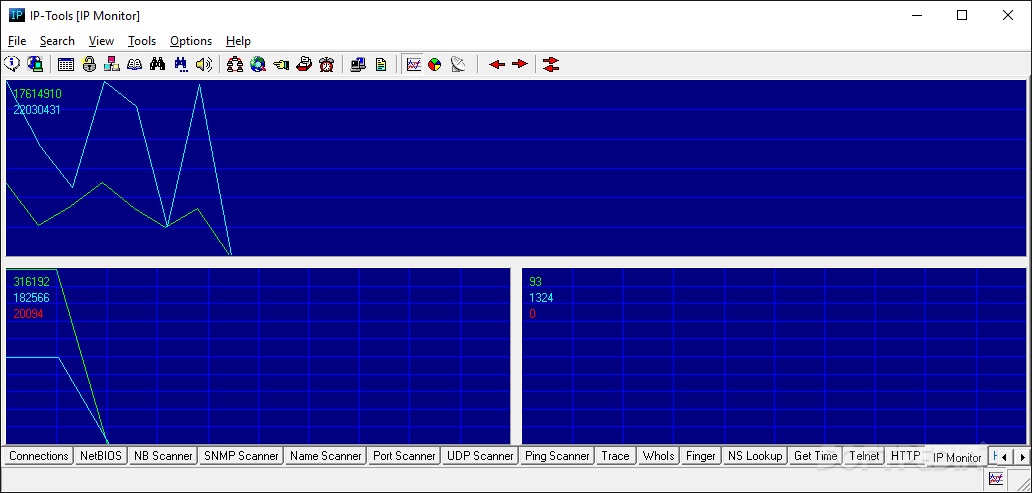Open the Search menu
This screenshot has width=1032, height=493.
[57, 41]
